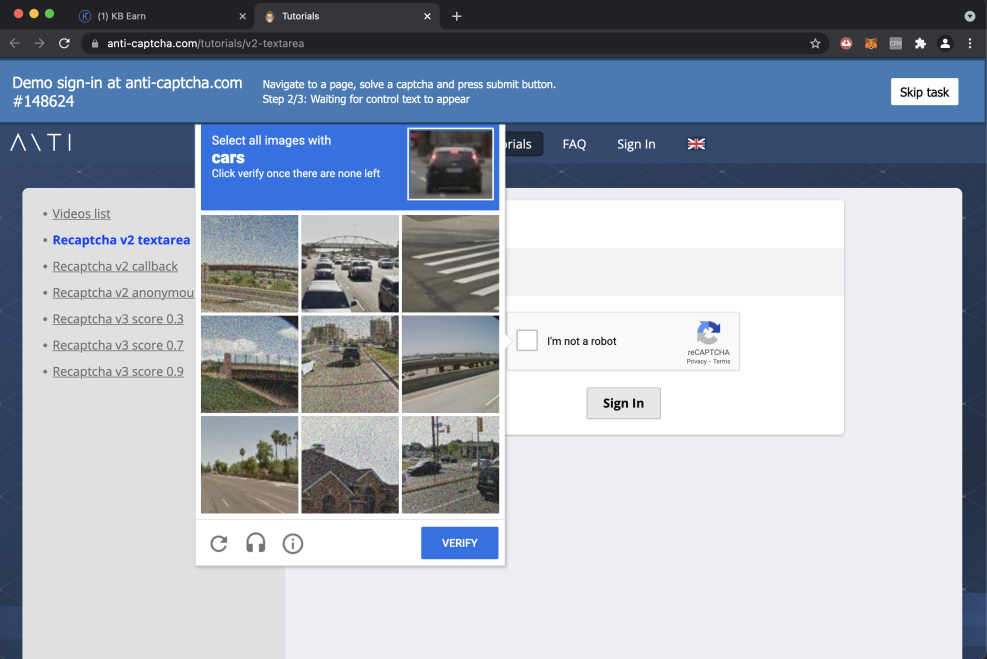Open the Chrome three-dot menu

(970, 44)
